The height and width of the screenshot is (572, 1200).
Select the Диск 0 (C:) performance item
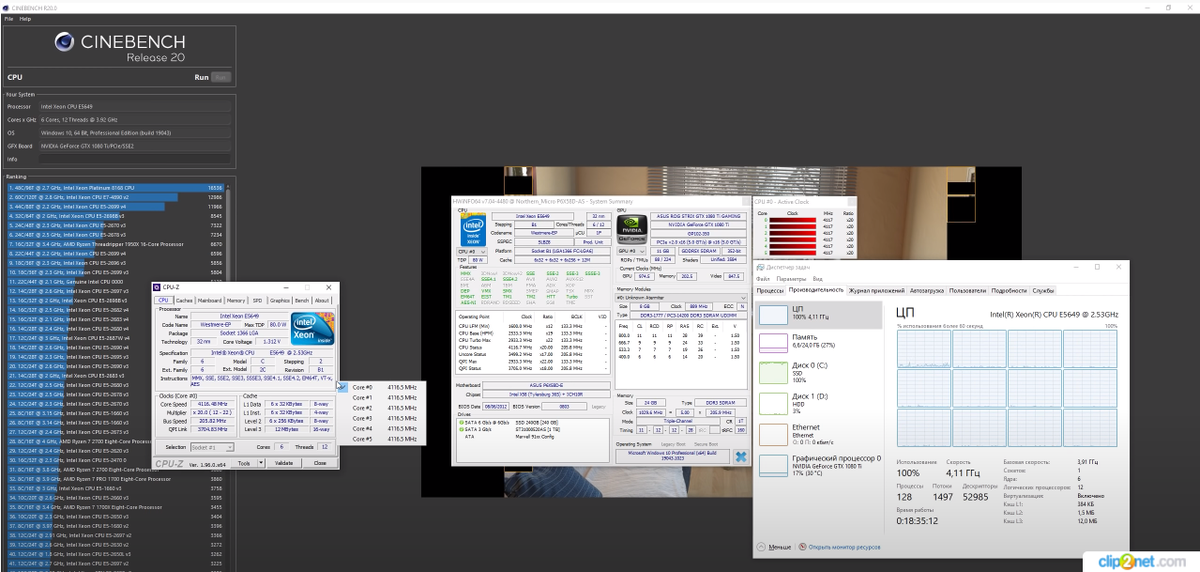tap(821, 372)
